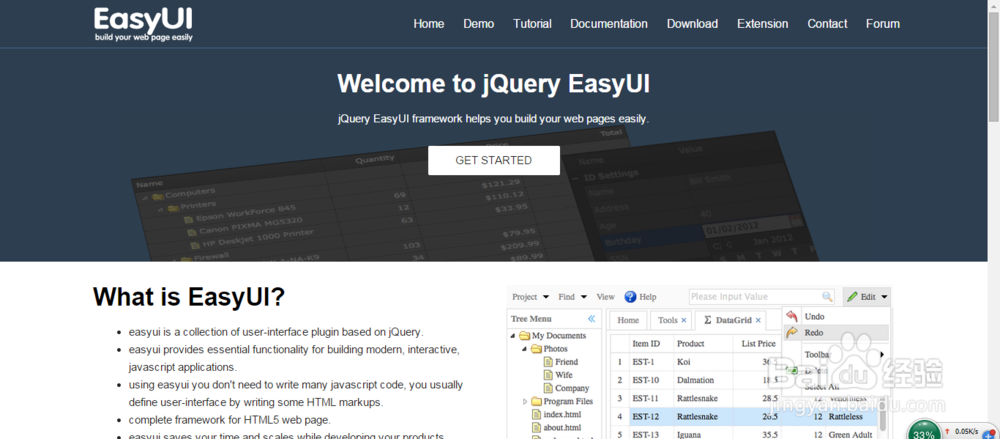1000x439 pixels.
Task: Click the green 33% circle widget
Action: 924,429
